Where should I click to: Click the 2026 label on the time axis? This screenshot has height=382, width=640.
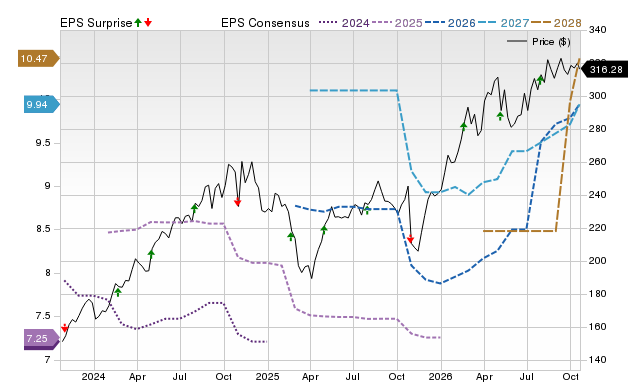click(x=440, y=376)
